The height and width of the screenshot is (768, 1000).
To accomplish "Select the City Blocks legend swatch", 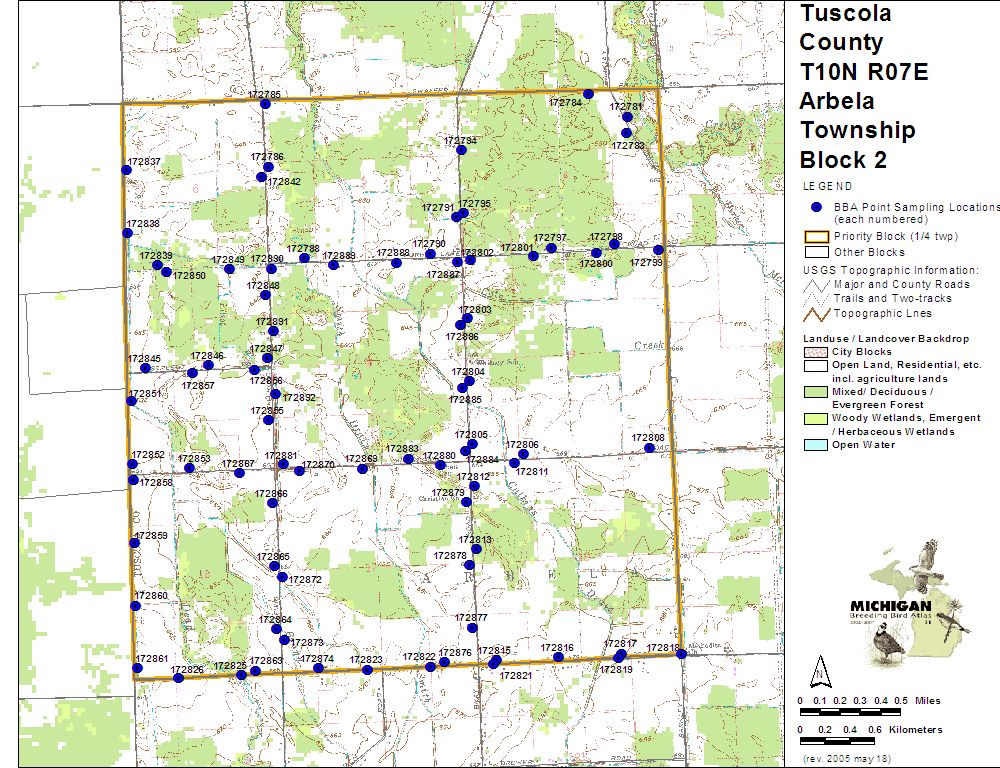I will pyautogui.click(x=815, y=352).
